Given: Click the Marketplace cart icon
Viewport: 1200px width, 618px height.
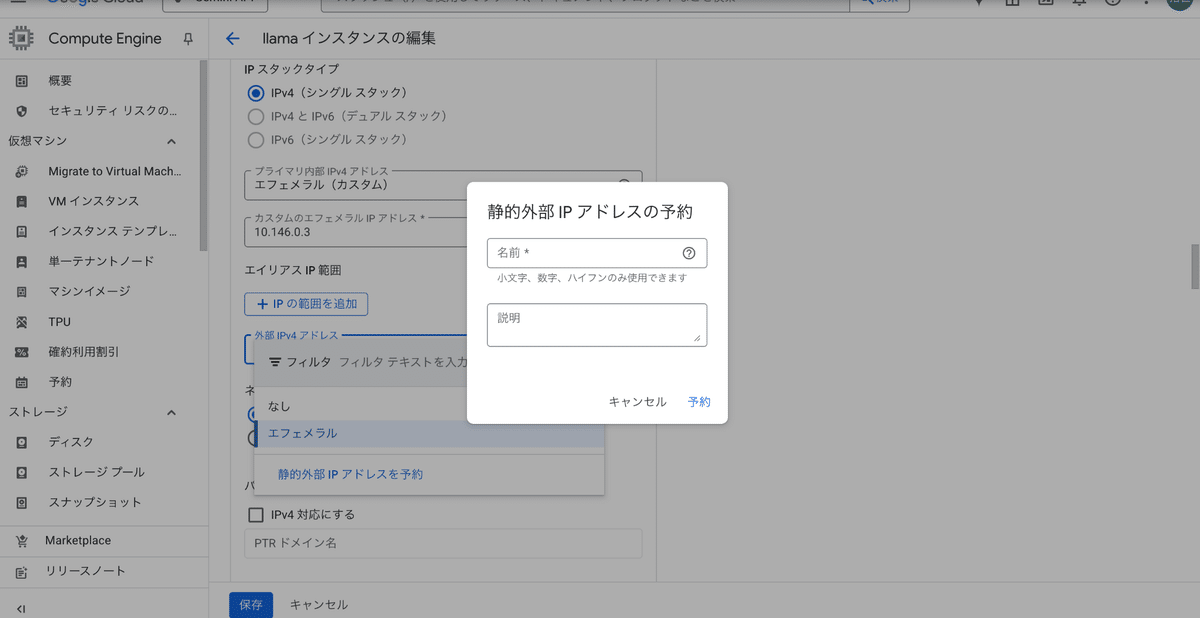Looking at the screenshot, I should (x=23, y=540).
